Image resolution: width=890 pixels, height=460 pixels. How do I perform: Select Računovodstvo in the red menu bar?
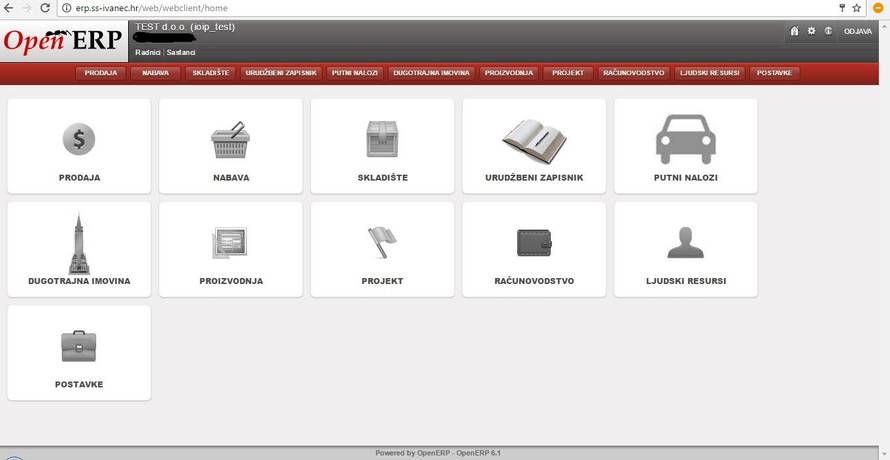[x=633, y=73]
